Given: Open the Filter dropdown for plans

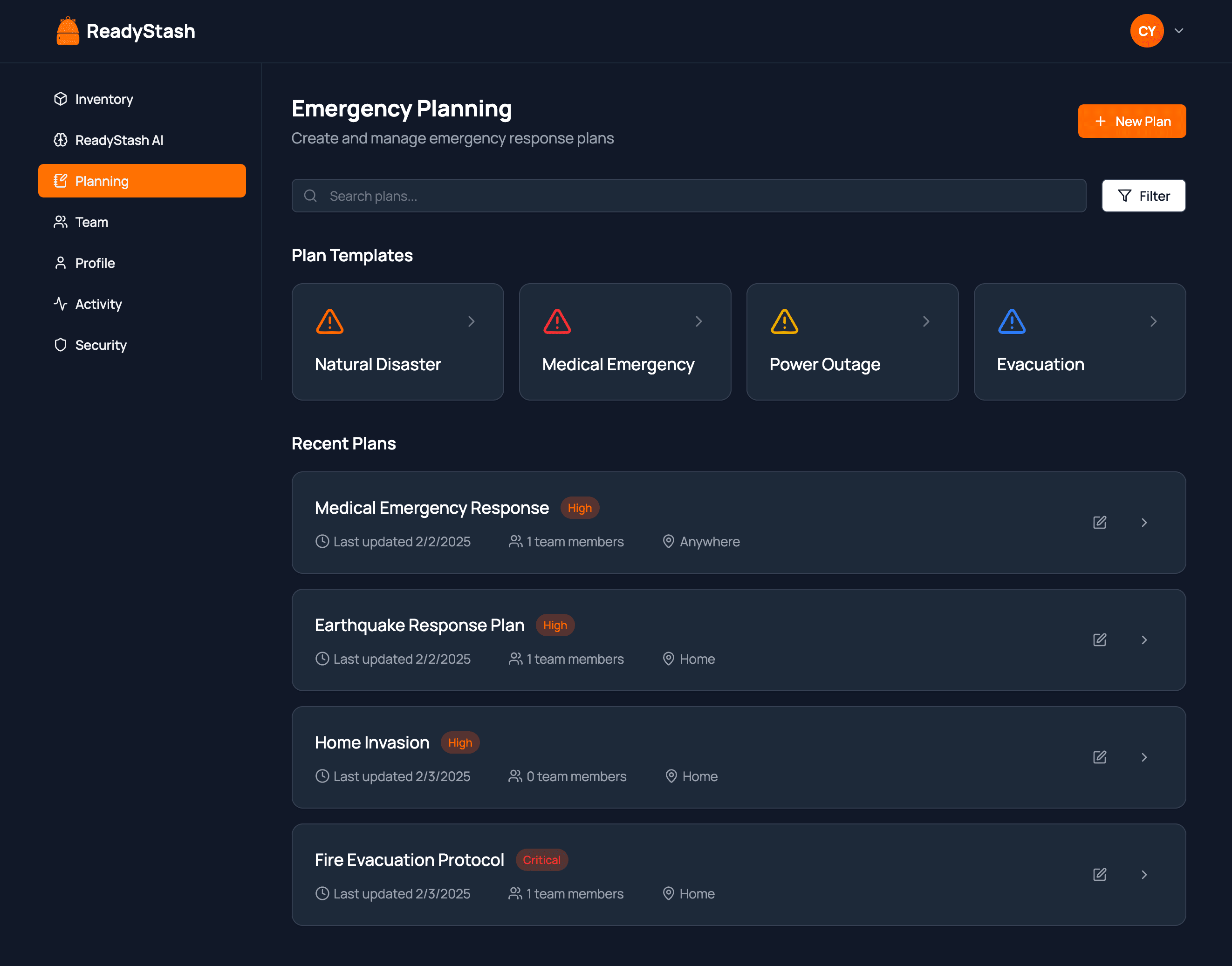Looking at the screenshot, I should [x=1143, y=196].
